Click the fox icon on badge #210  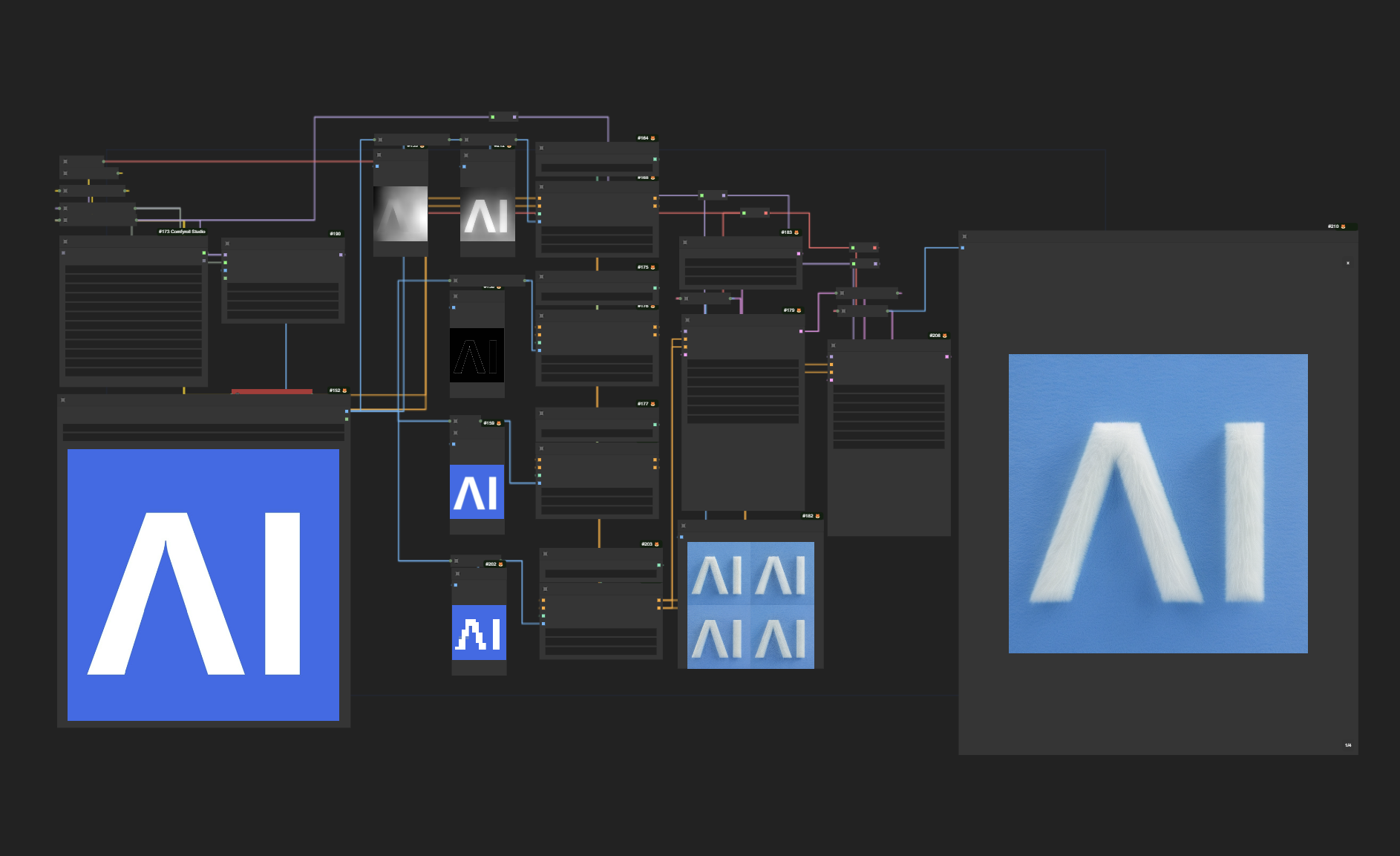pyautogui.click(x=1343, y=226)
